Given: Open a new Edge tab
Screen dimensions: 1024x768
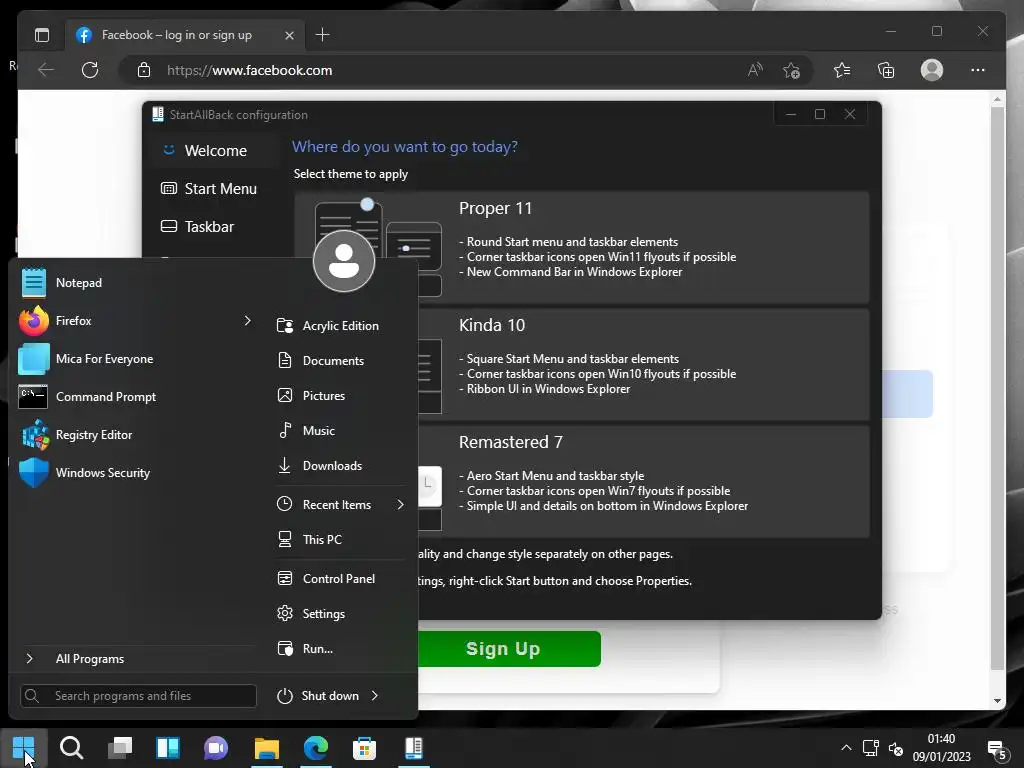Looking at the screenshot, I should [x=322, y=35].
